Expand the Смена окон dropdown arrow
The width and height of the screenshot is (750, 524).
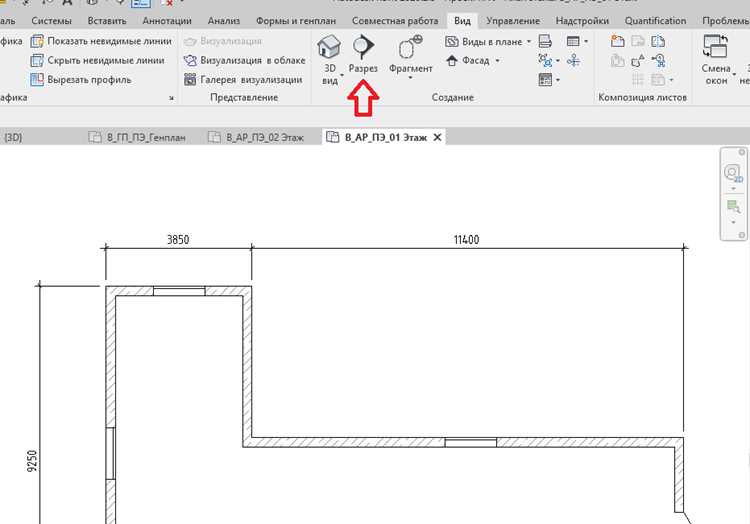coord(734,75)
